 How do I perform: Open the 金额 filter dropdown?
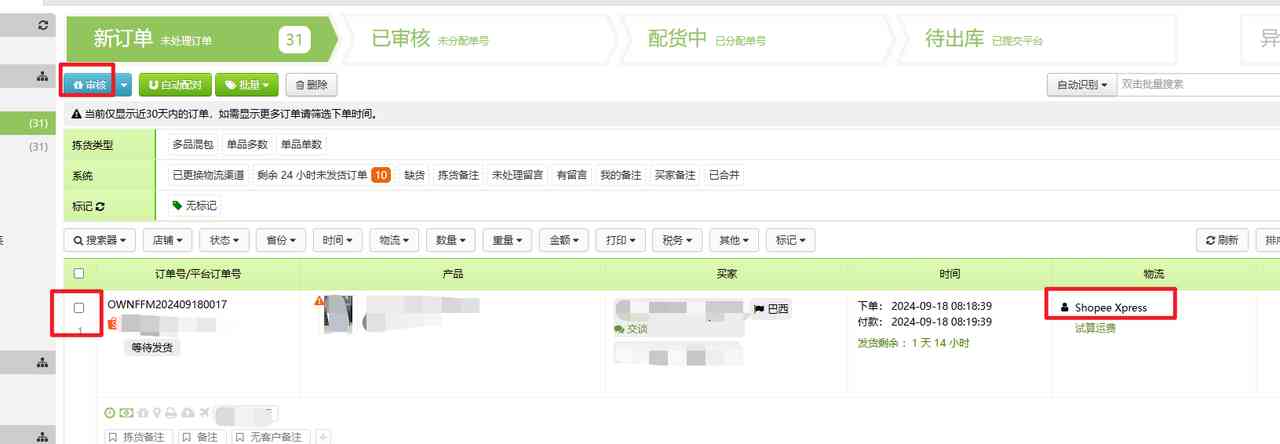(564, 240)
